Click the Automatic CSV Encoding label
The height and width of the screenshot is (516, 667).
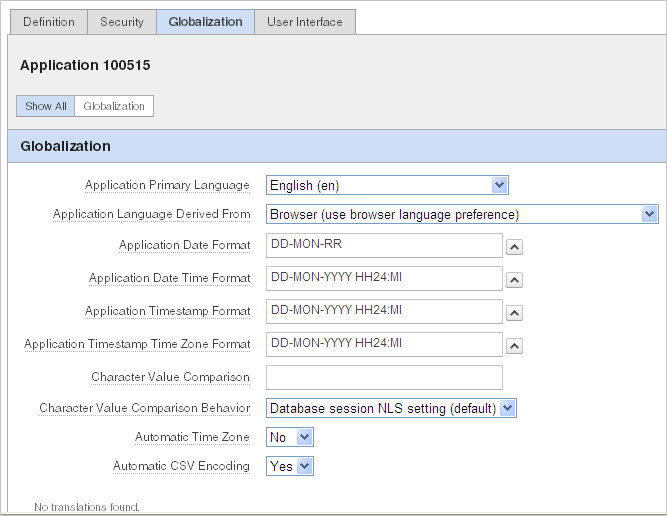182,466
